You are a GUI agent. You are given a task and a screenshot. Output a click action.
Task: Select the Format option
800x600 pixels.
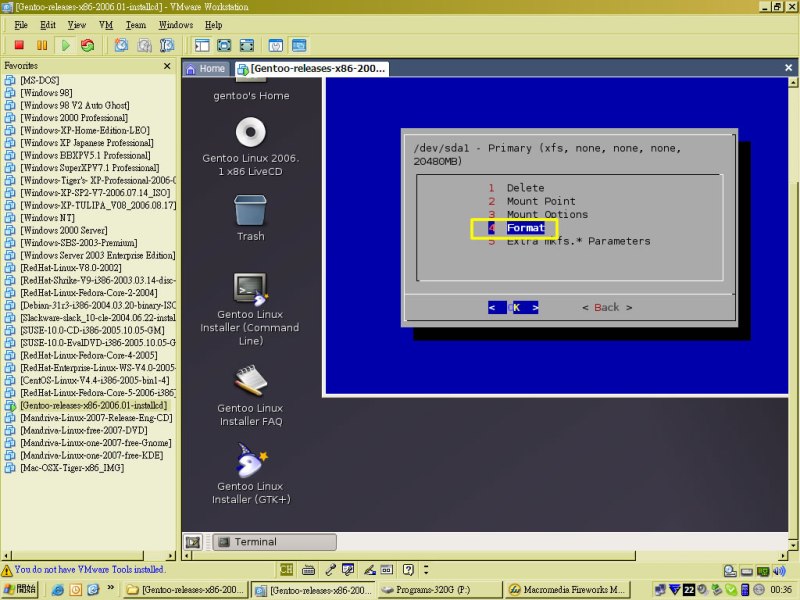[x=516, y=228]
